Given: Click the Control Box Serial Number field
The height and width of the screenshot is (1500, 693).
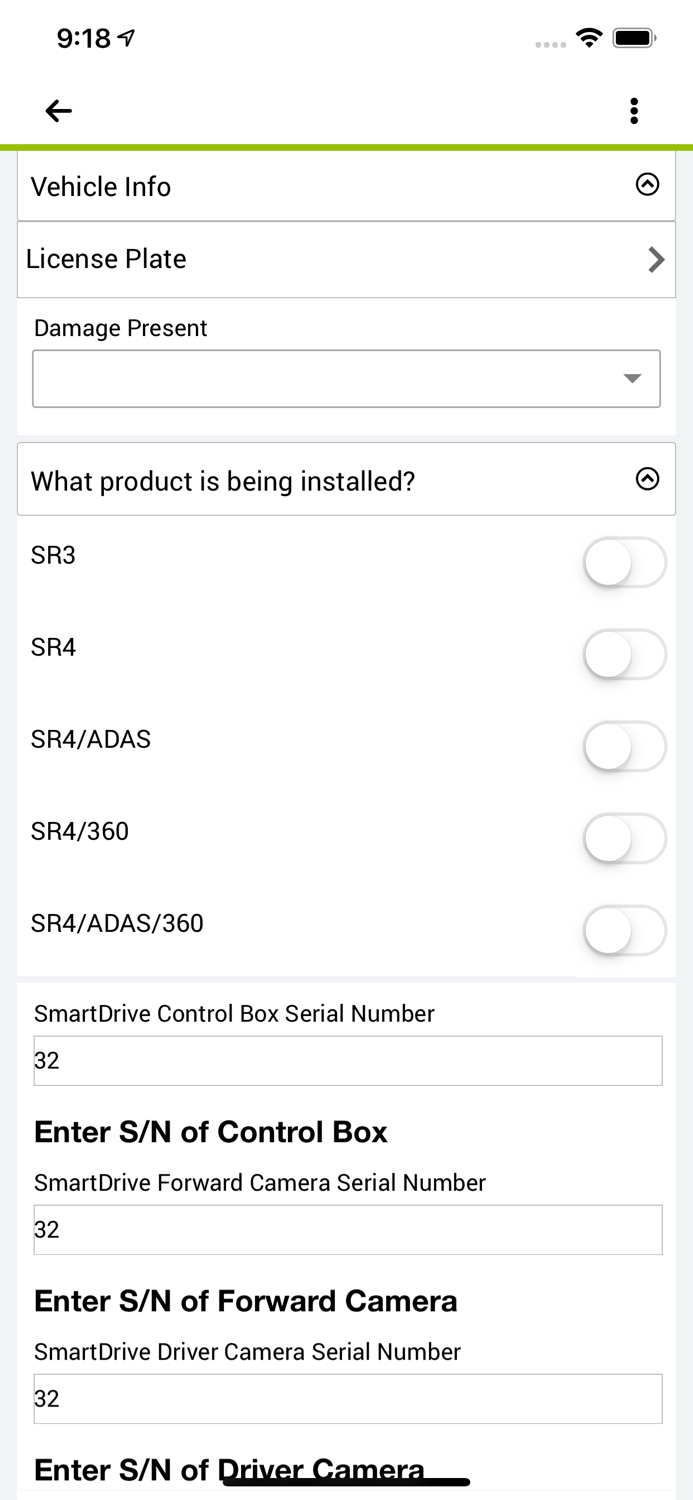Looking at the screenshot, I should pyautogui.click(x=347, y=1061).
